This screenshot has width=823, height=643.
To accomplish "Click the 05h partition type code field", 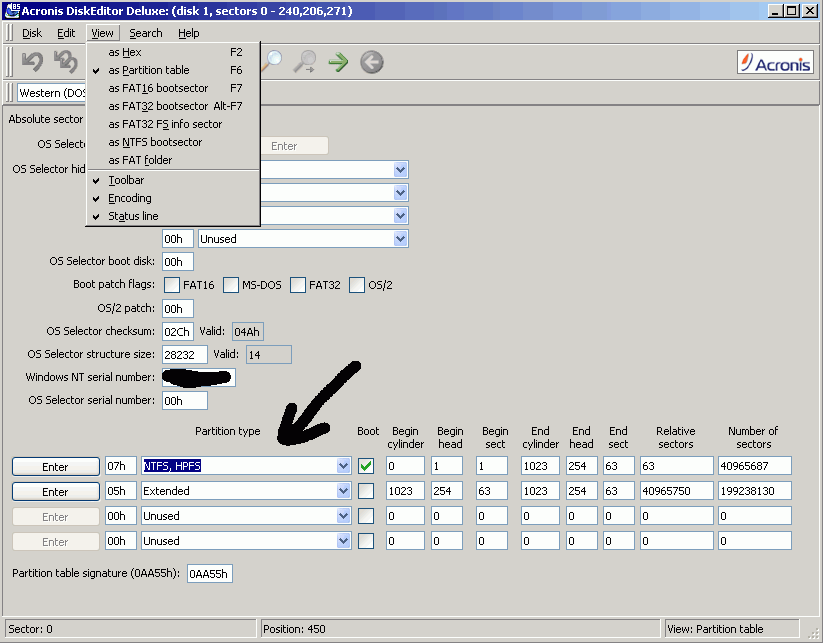I will coord(121,491).
